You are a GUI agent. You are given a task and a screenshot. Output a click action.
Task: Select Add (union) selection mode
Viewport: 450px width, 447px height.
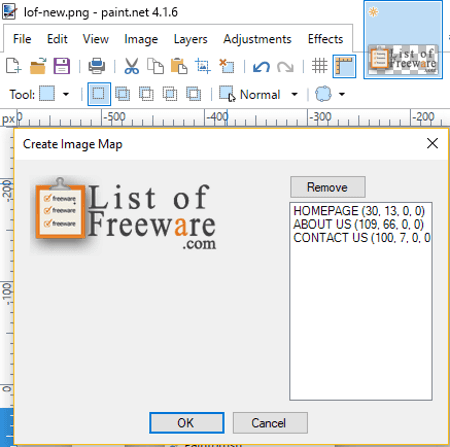(x=123, y=94)
